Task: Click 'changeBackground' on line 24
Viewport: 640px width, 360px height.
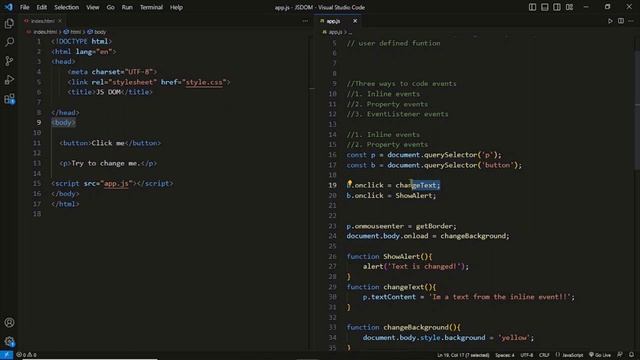Action: [x=473, y=236]
